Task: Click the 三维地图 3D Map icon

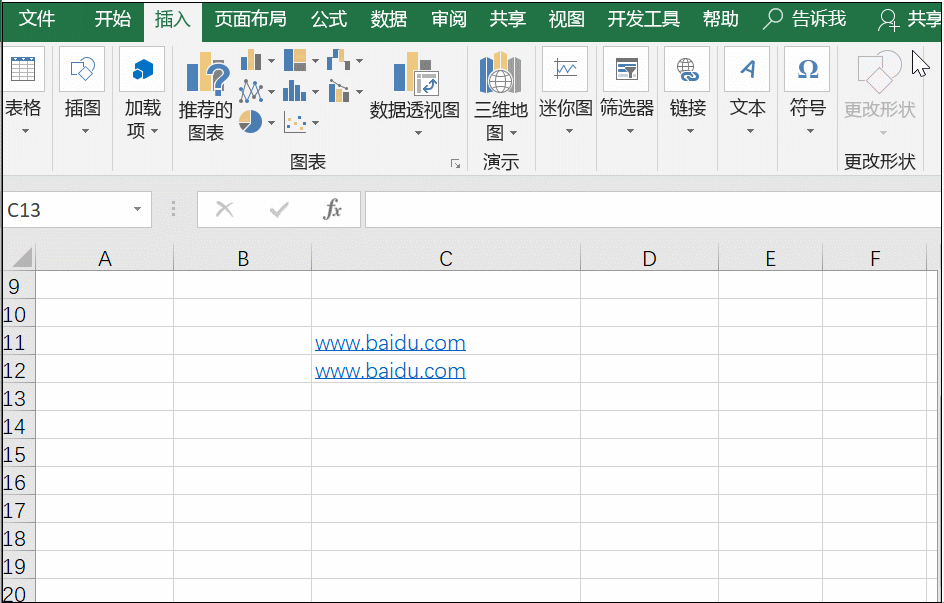Action: [x=500, y=72]
